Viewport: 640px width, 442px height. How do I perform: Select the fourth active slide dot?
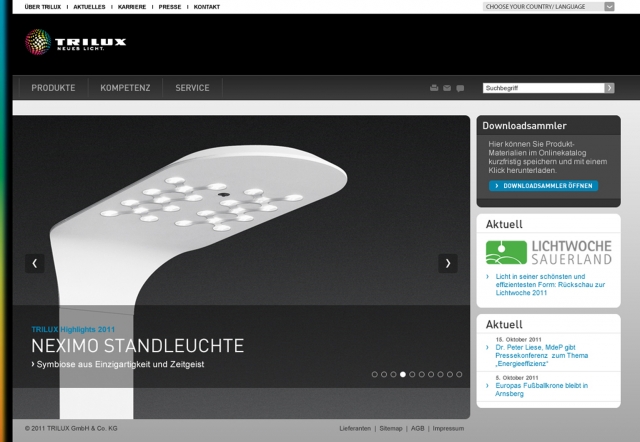[403, 374]
